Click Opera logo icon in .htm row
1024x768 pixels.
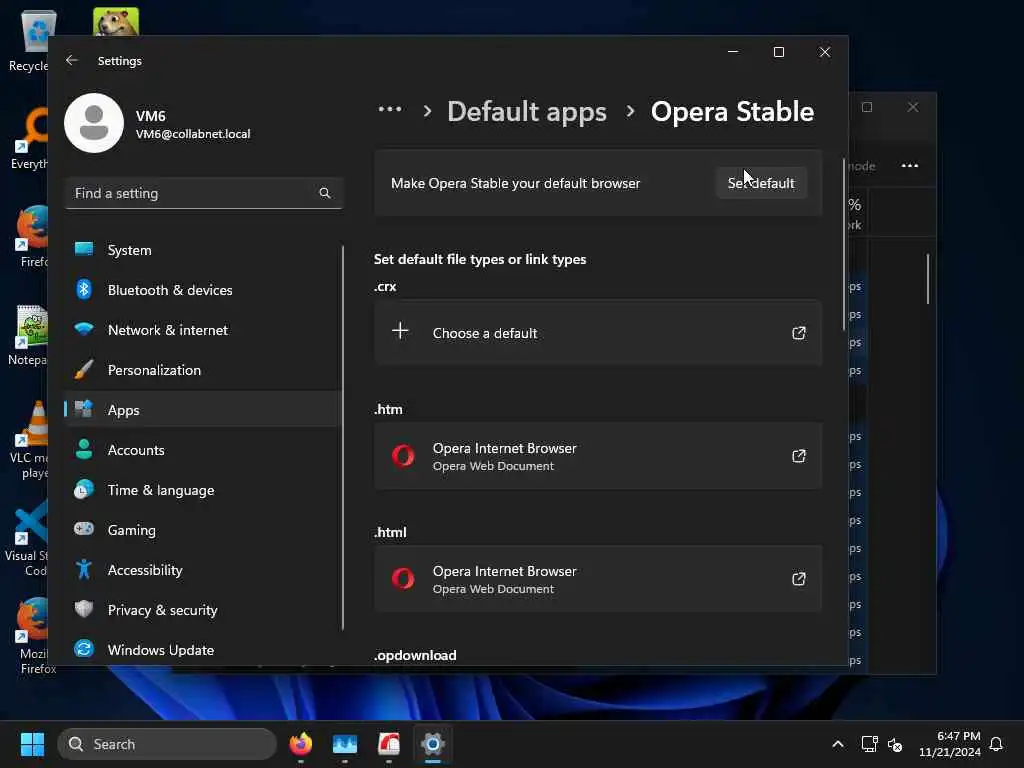(403, 456)
